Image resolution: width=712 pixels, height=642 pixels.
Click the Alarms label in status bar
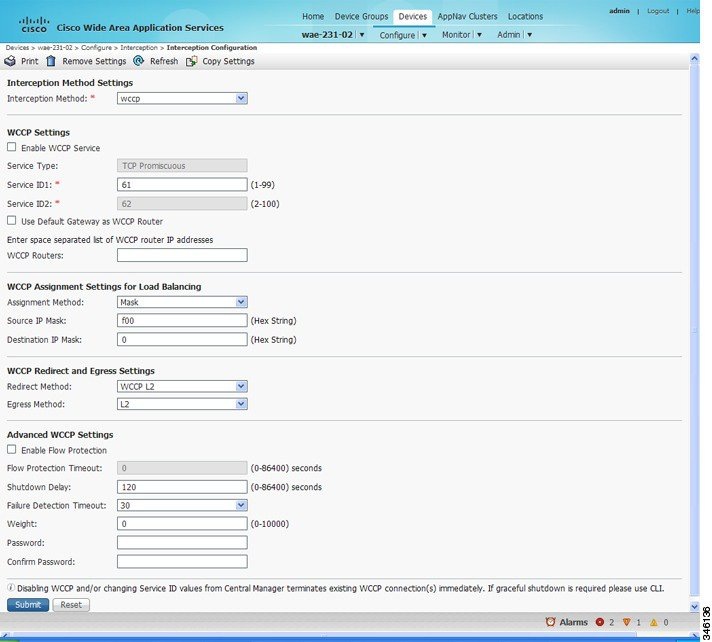[x=574, y=622]
